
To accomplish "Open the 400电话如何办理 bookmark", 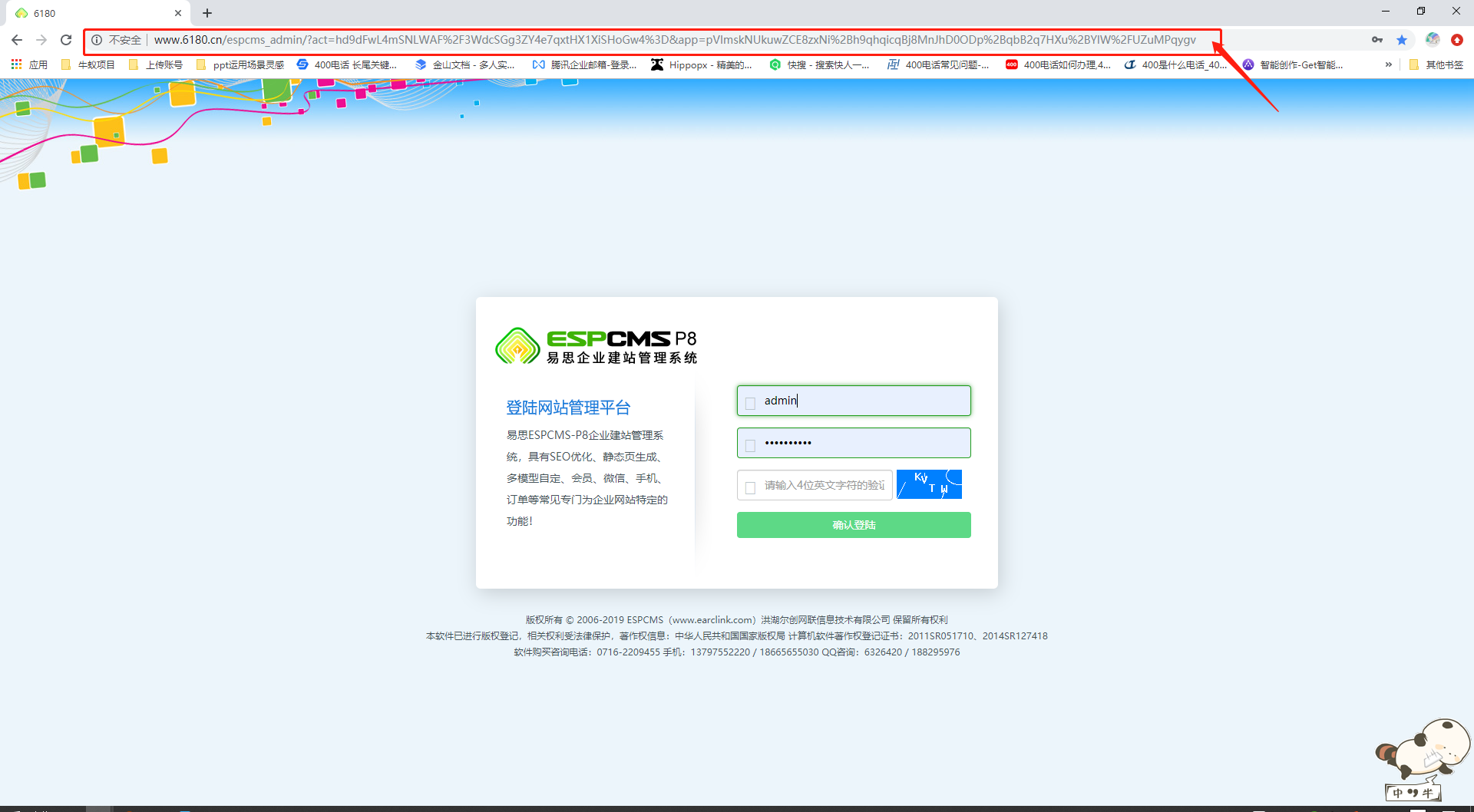I will pos(1058,64).
